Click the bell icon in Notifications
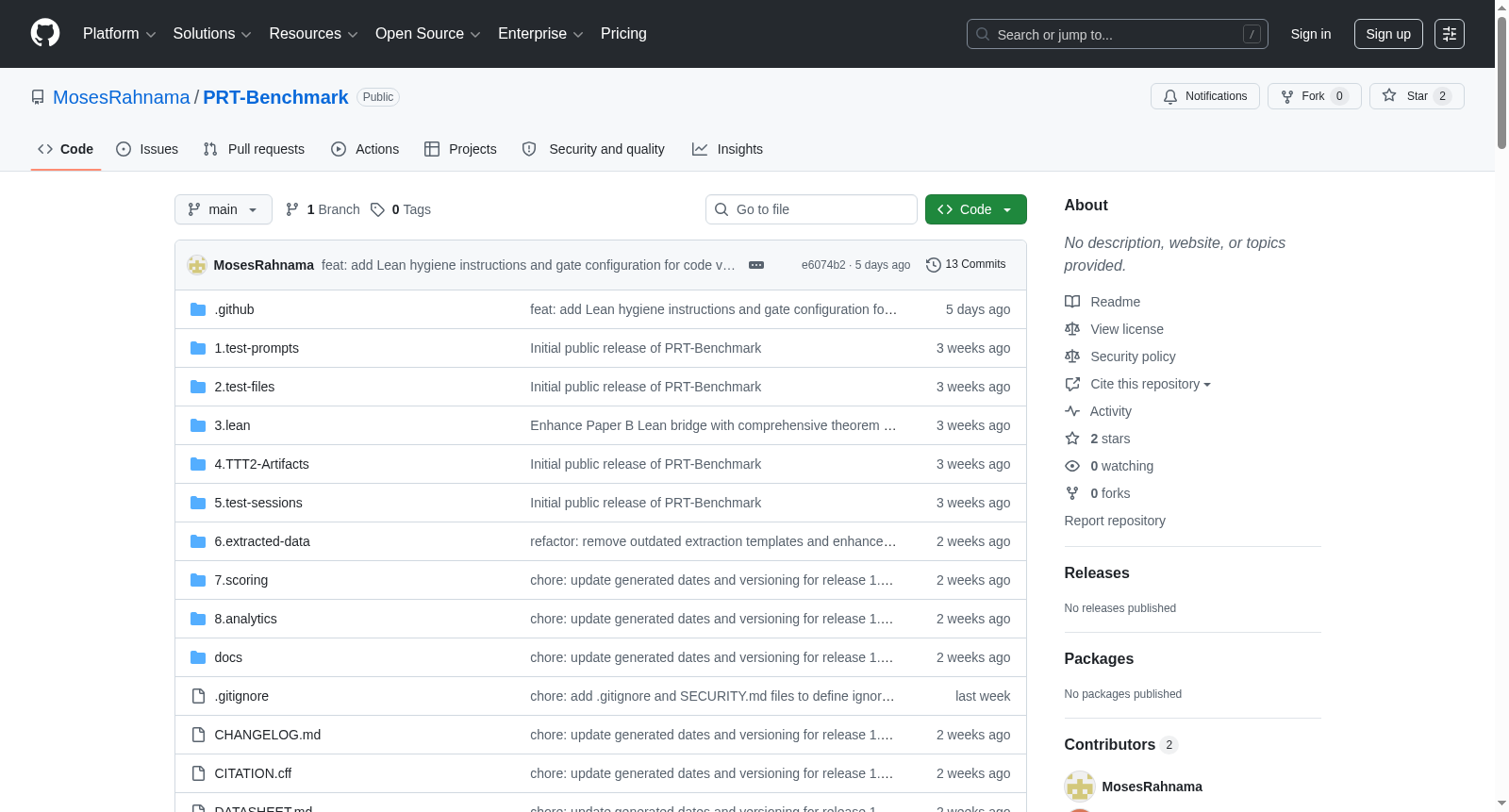The width and height of the screenshot is (1509, 812). click(1170, 96)
